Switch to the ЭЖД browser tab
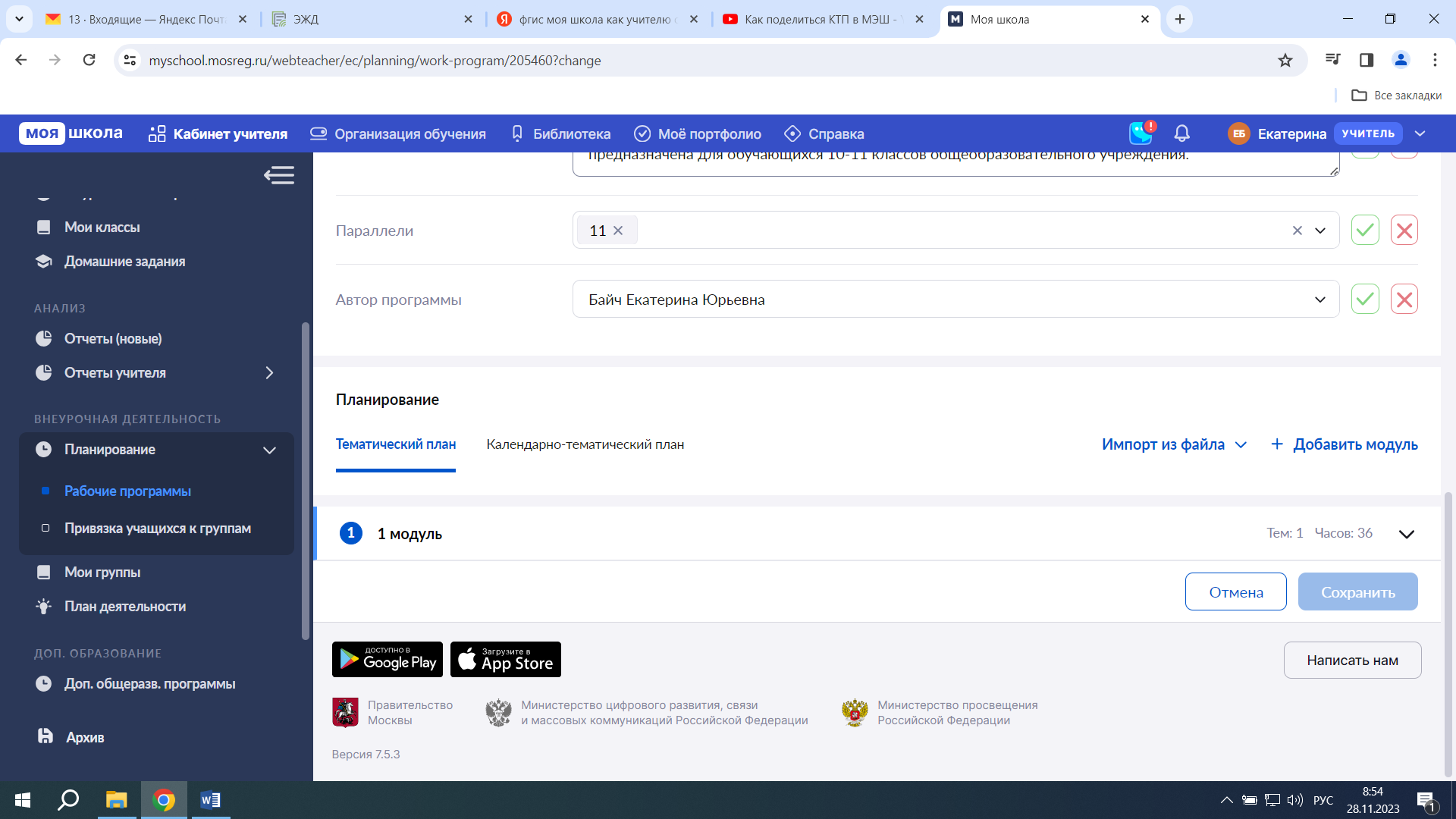Image resolution: width=1456 pixels, height=819 pixels. 372,19
